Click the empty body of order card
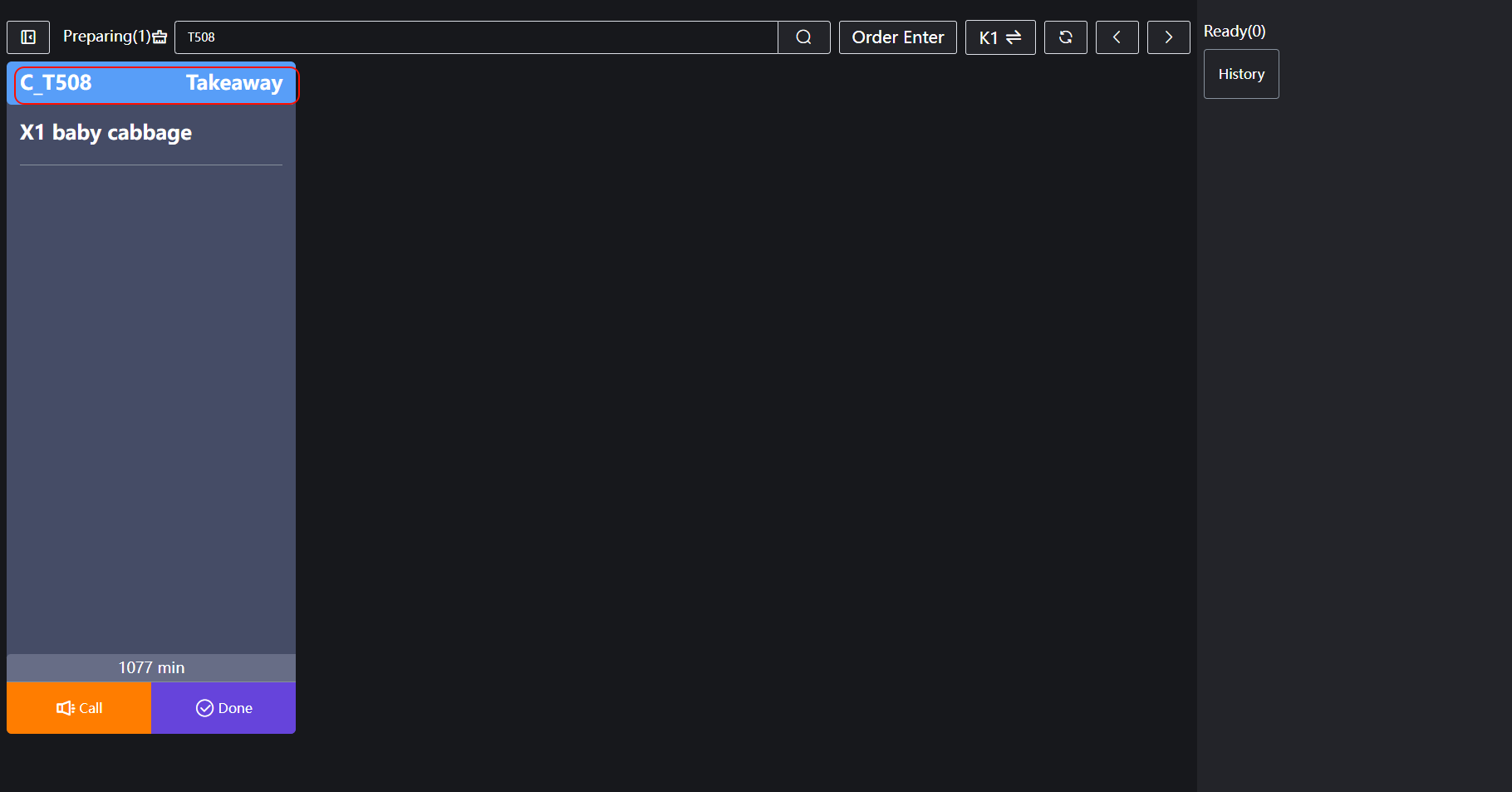 (151, 407)
